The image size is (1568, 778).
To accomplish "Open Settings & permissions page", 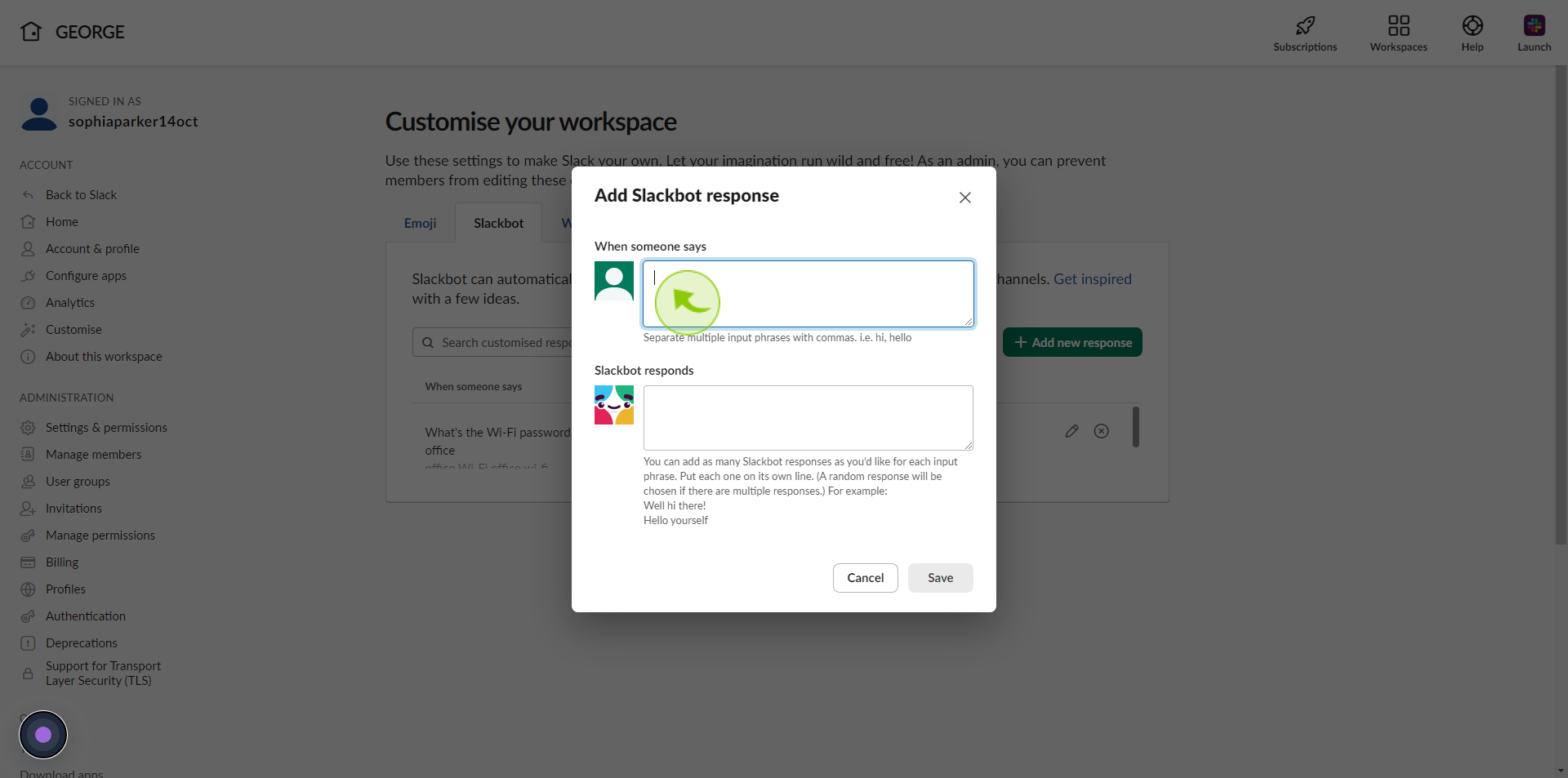I will tap(106, 428).
